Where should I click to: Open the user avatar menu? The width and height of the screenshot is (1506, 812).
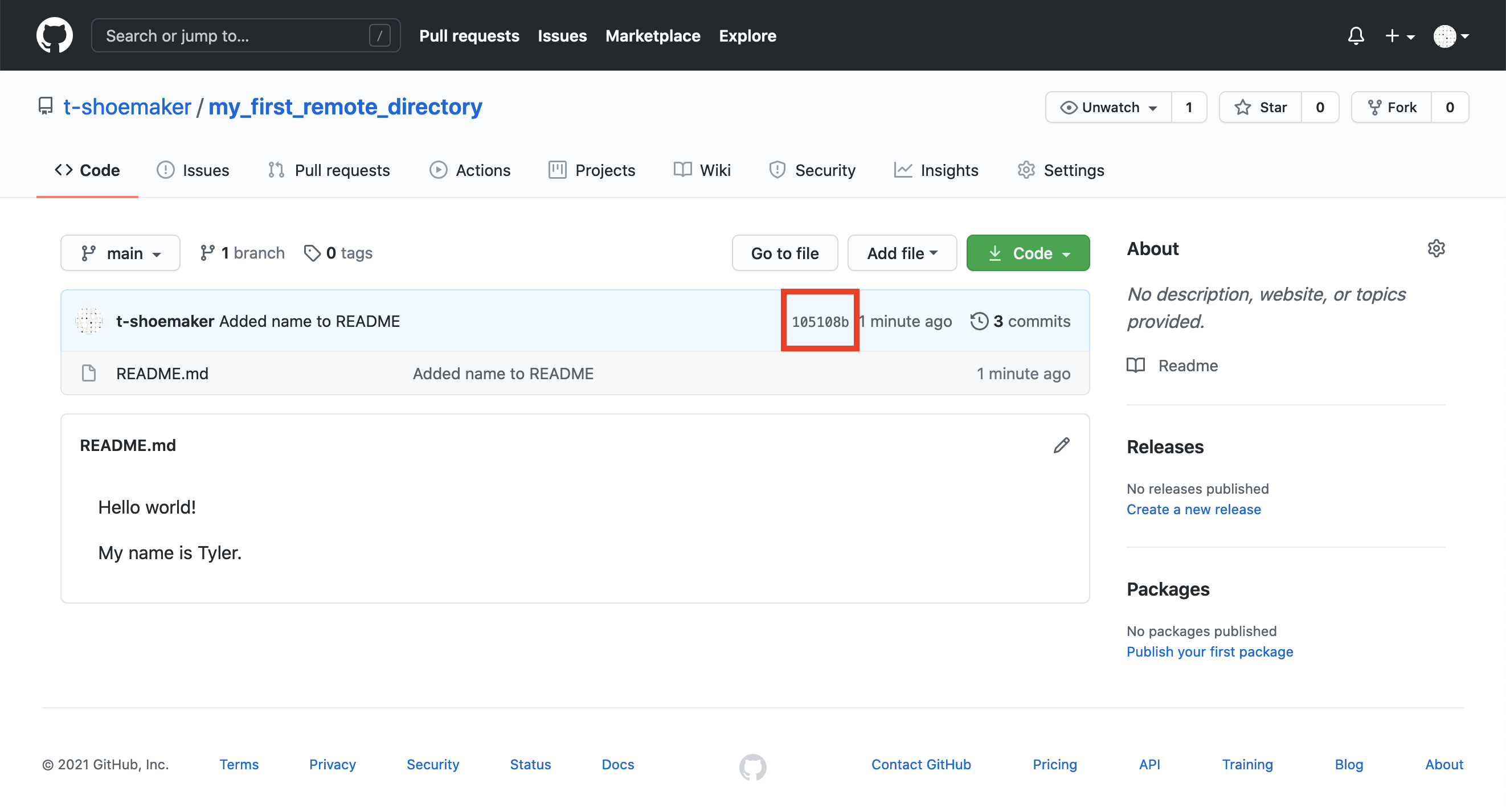click(1451, 36)
